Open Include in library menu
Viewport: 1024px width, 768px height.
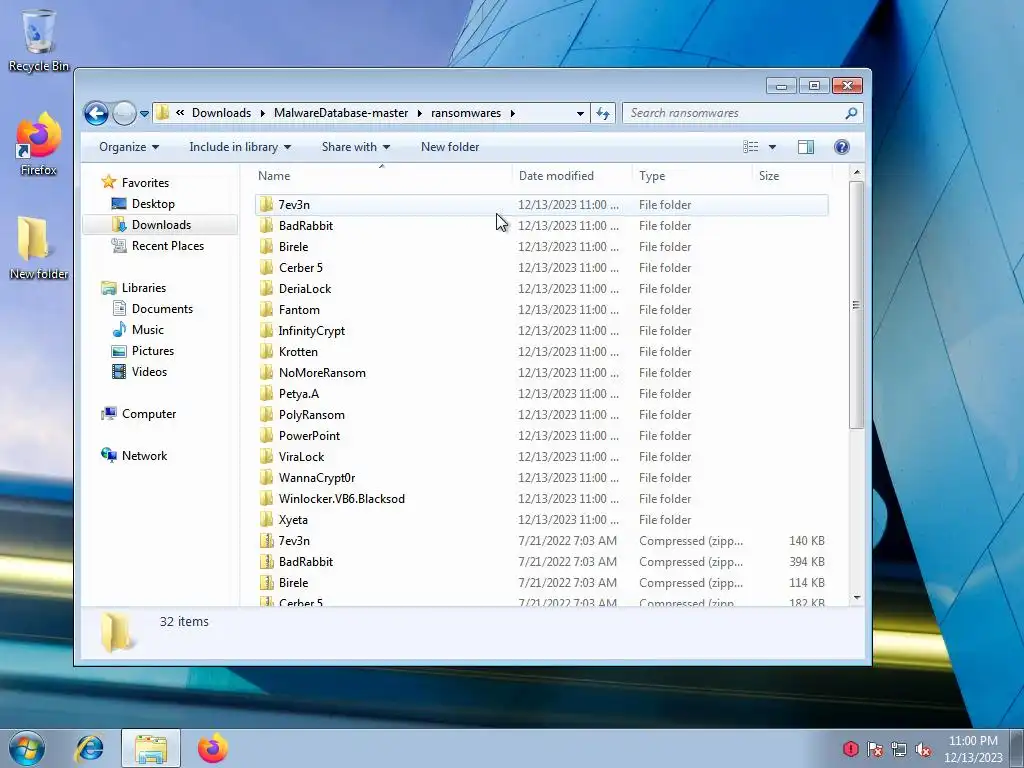(x=240, y=147)
